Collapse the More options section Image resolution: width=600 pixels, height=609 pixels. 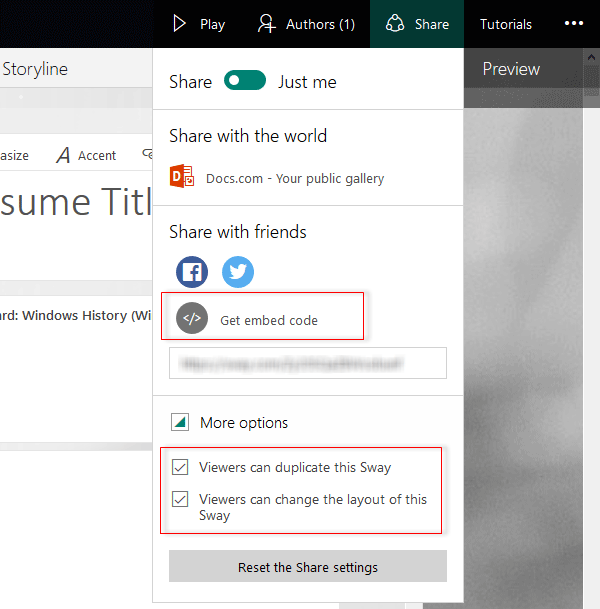pyautogui.click(x=179, y=423)
